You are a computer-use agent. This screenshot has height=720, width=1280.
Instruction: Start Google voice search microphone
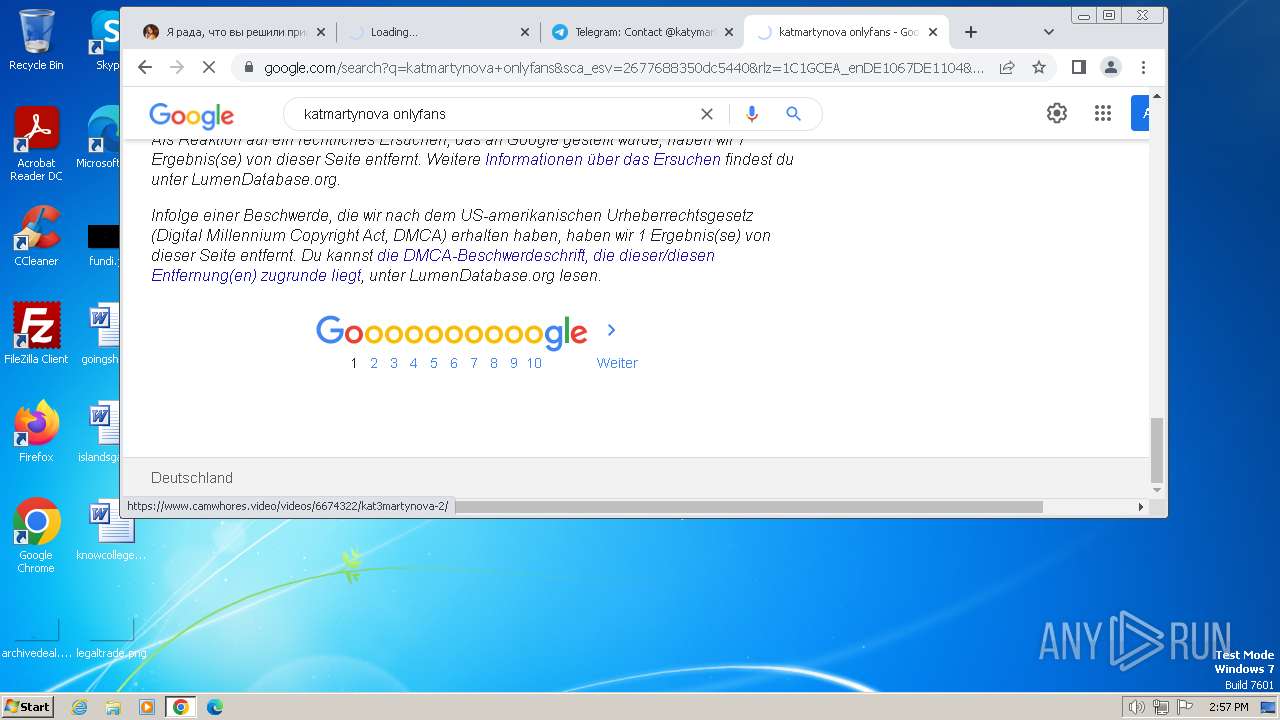coord(752,114)
